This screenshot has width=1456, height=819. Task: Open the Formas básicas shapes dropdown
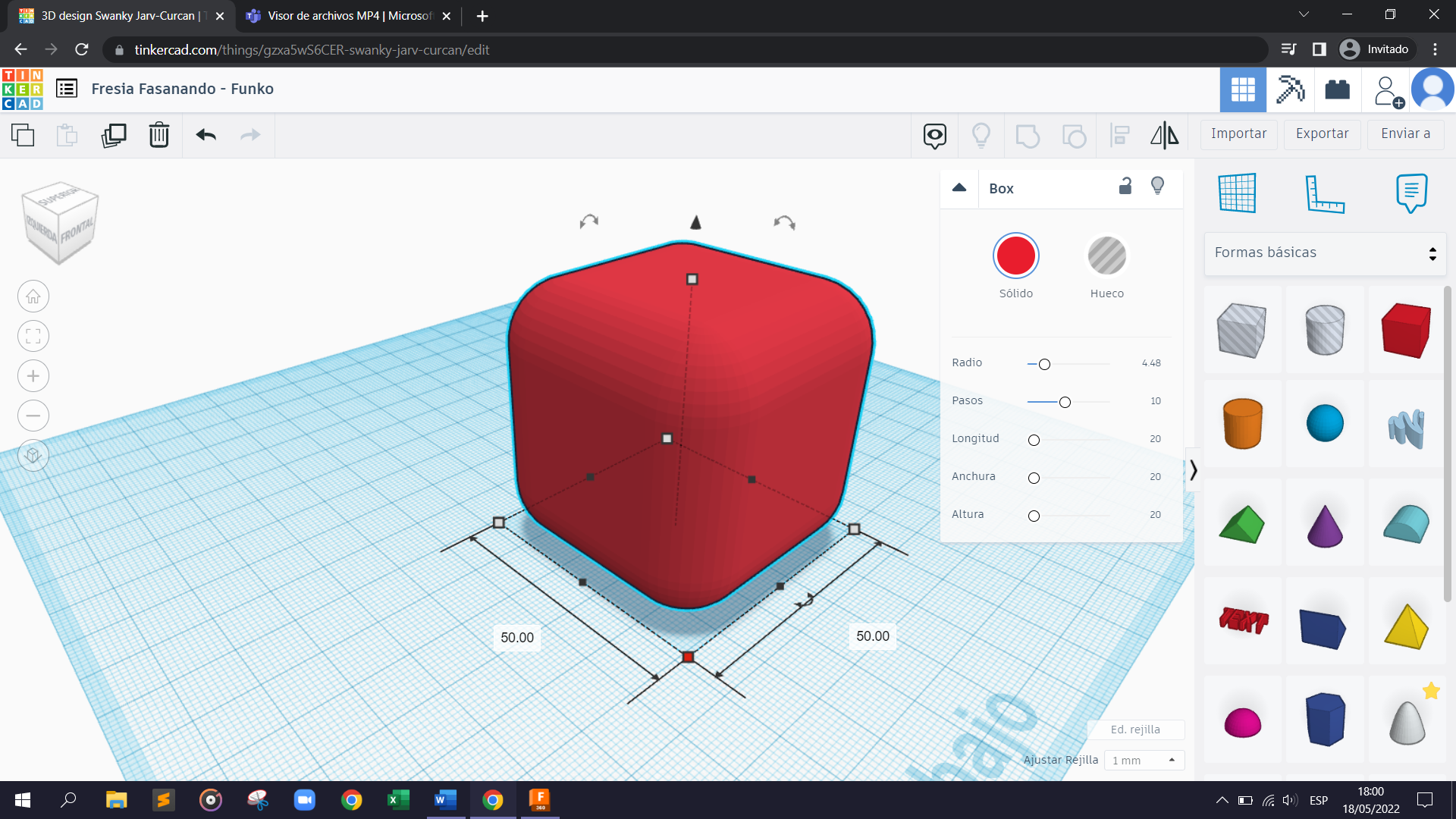[x=1324, y=253]
